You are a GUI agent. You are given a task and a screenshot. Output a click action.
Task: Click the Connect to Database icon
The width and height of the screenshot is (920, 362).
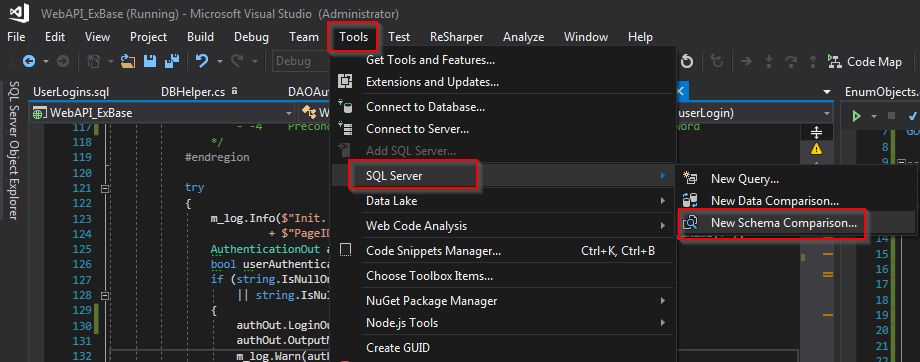pyautogui.click(x=346, y=107)
